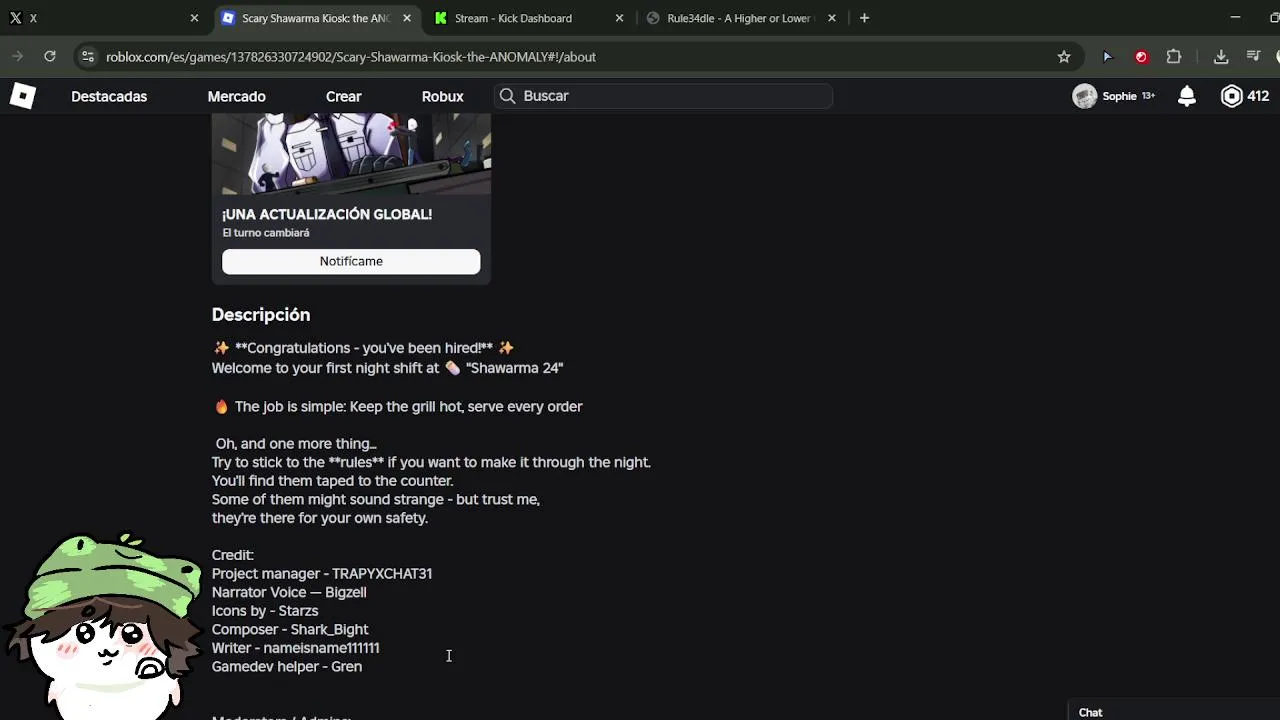Click the search magnifier icon

[507, 96]
